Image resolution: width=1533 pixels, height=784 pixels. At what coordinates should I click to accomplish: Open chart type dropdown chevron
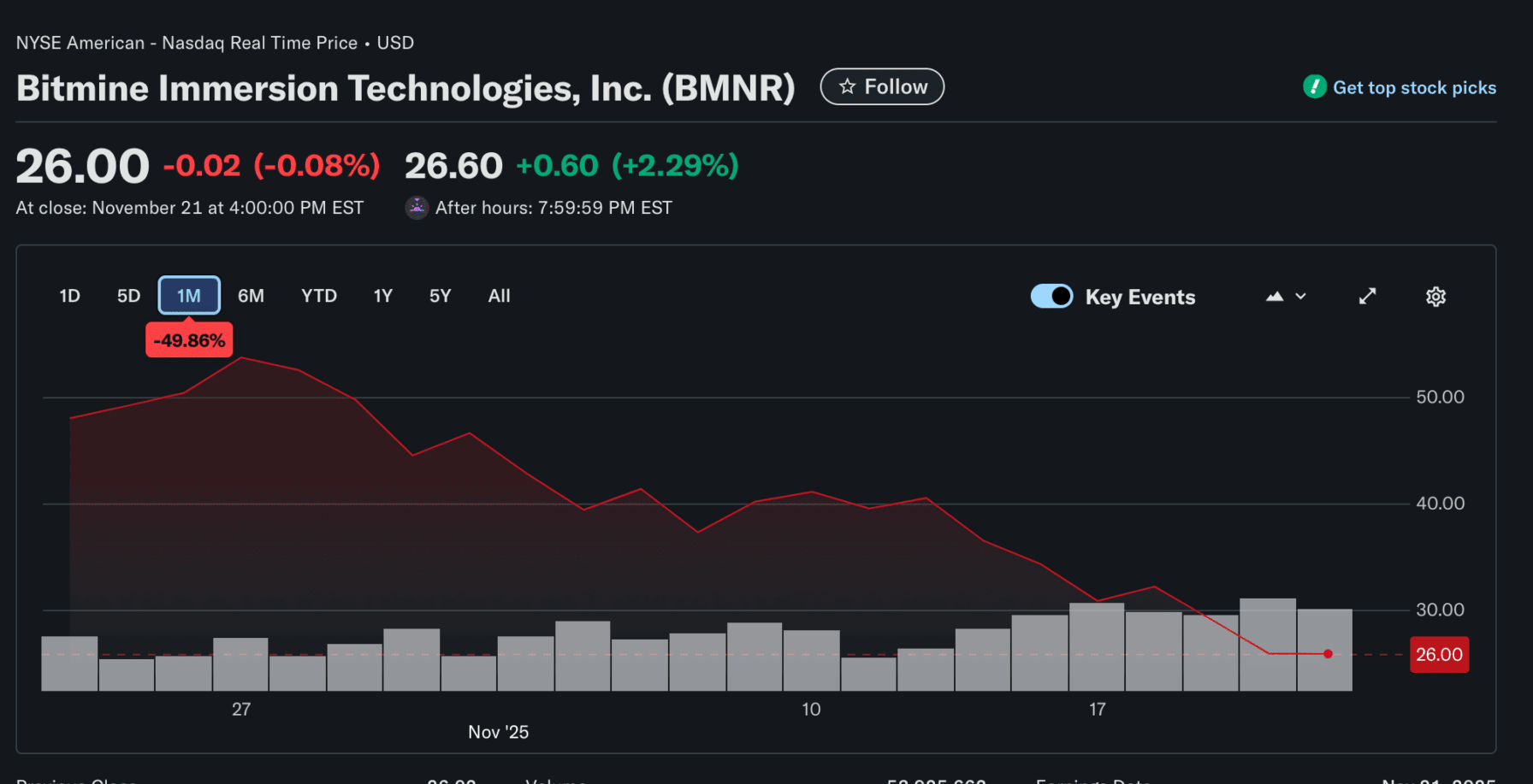click(x=1301, y=297)
